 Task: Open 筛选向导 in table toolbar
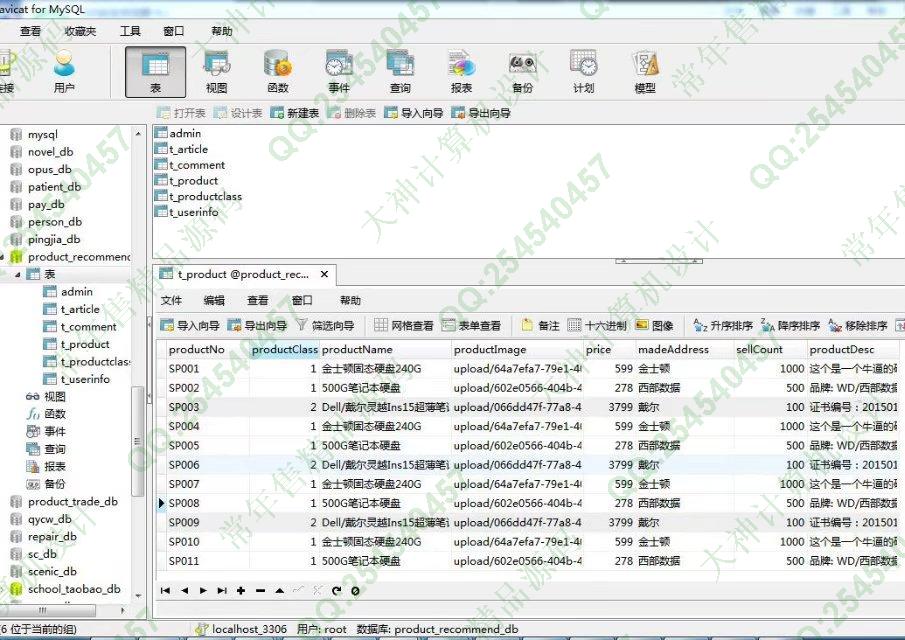(326, 325)
